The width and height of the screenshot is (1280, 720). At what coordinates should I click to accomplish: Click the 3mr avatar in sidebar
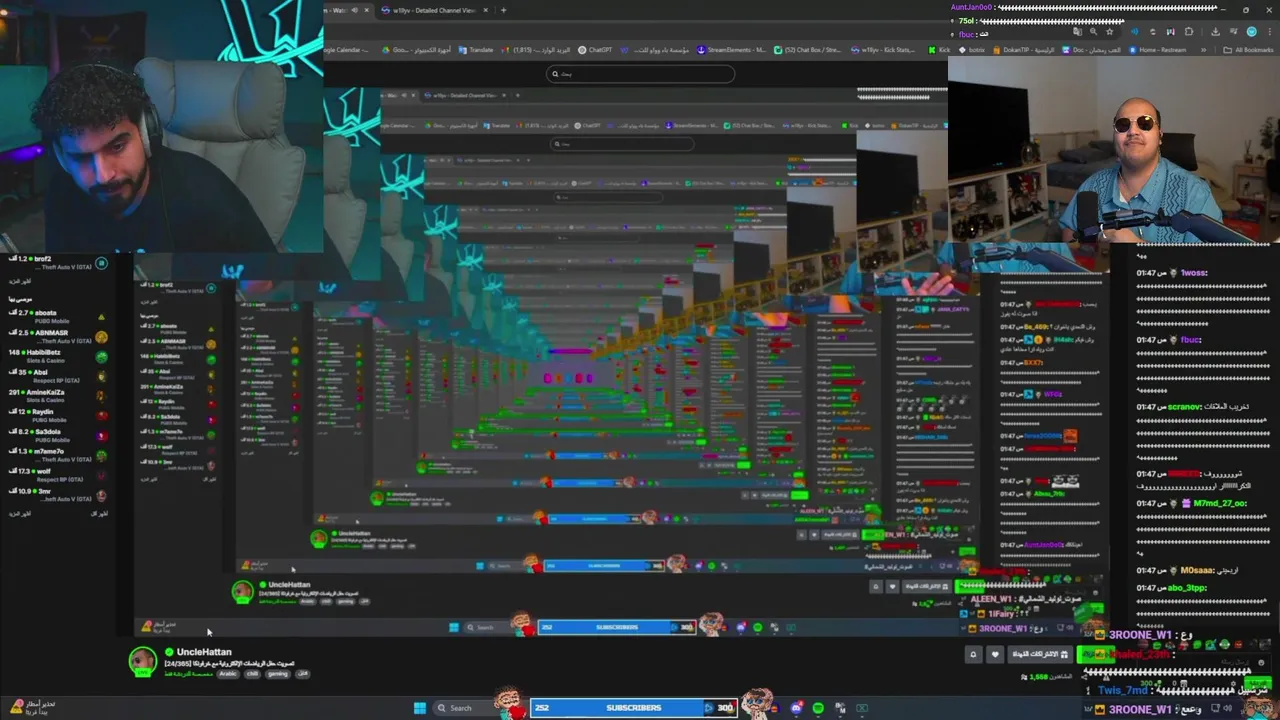[101, 495]
